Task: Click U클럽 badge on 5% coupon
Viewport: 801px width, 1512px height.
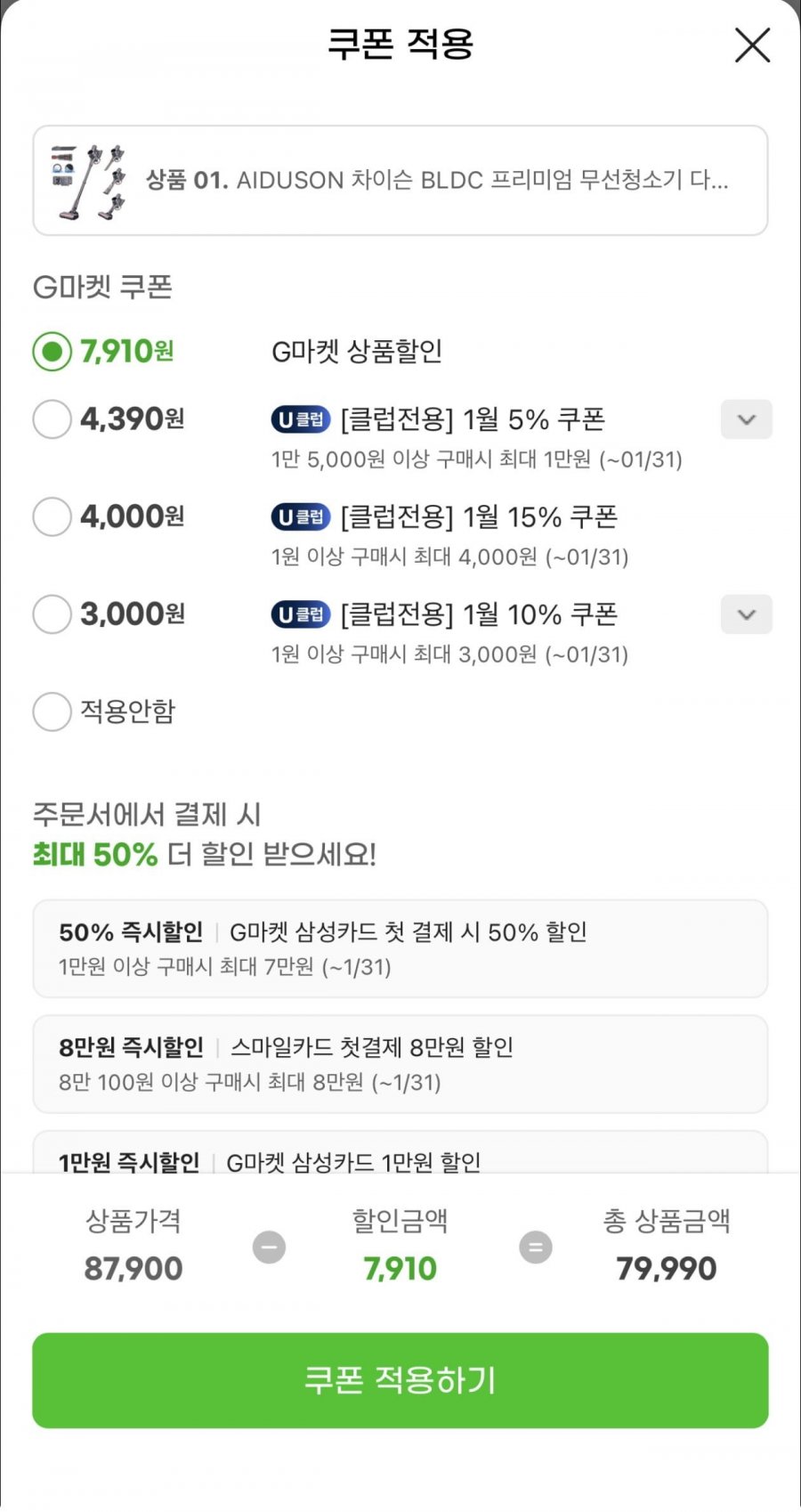Action: [x=300, y=419]
